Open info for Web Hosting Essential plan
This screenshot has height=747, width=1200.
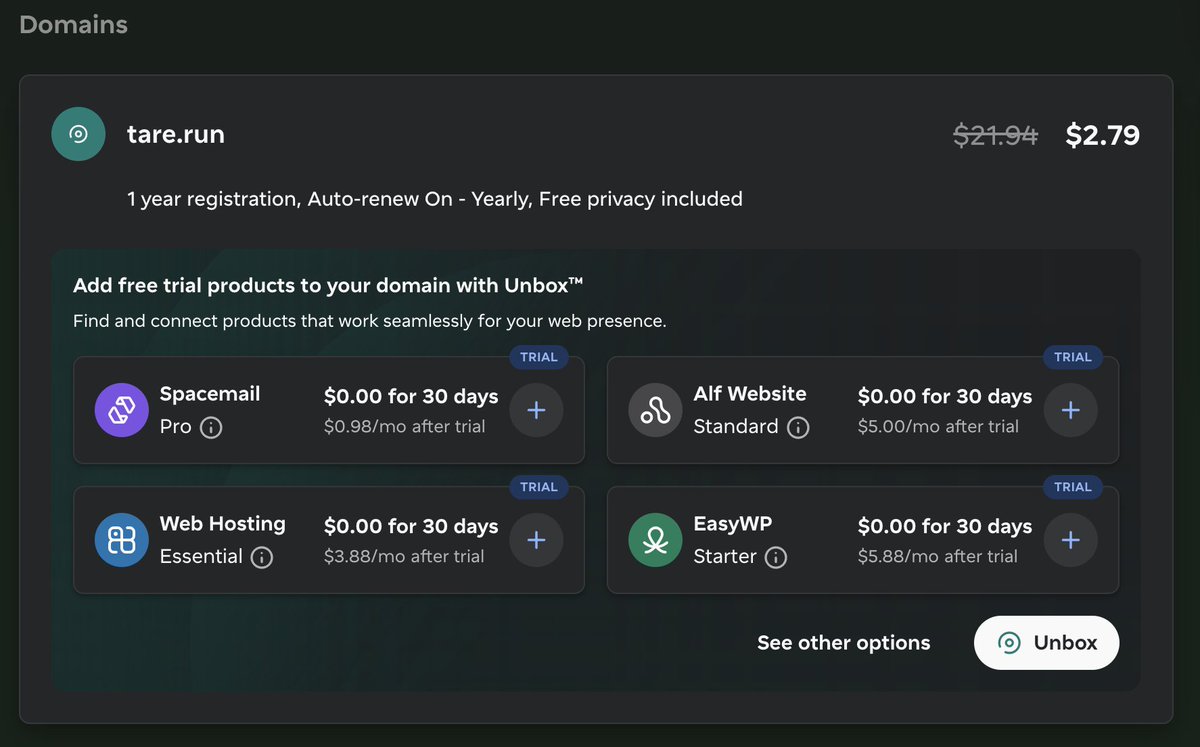click(x=261, y=557)
